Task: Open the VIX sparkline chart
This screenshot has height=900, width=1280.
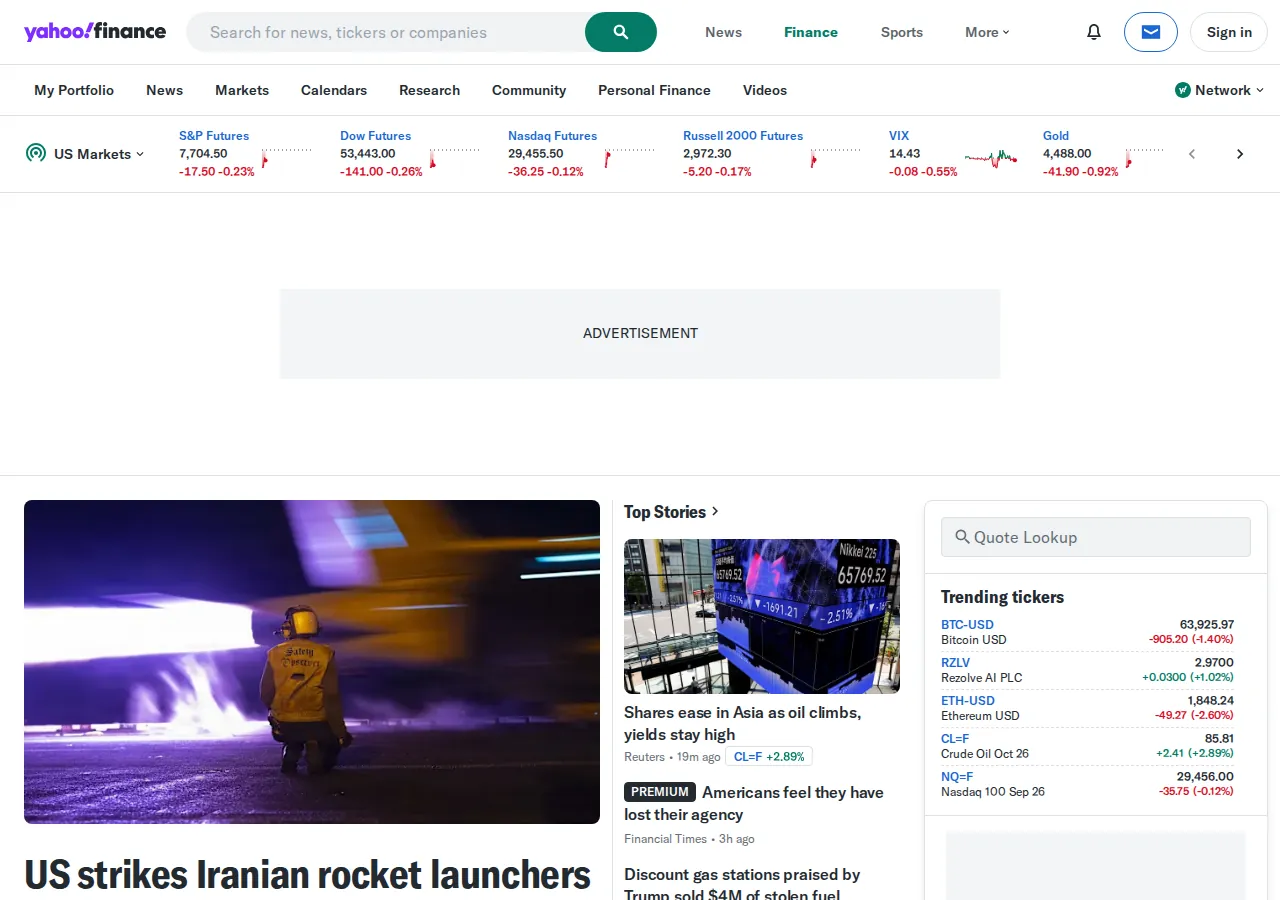Action: pyautogui.click(x=991, y=157)
